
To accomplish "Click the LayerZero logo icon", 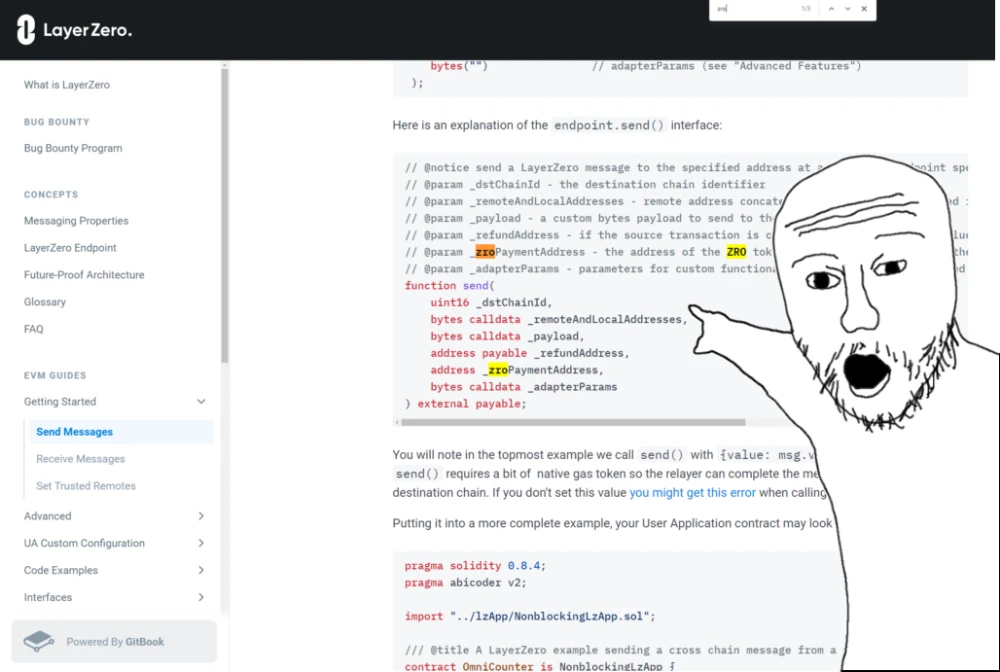I will (x=26, y=29).
